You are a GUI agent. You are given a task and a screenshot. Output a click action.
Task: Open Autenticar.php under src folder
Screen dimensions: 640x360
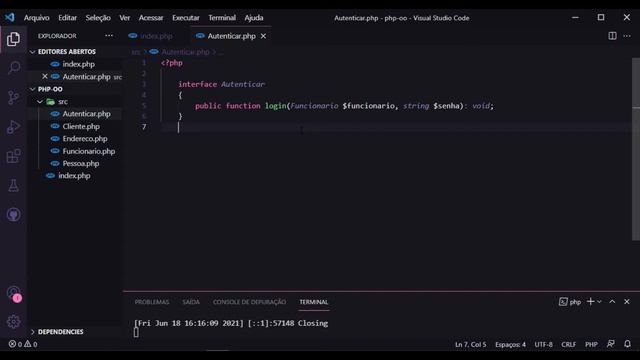(x=86, y=114)
